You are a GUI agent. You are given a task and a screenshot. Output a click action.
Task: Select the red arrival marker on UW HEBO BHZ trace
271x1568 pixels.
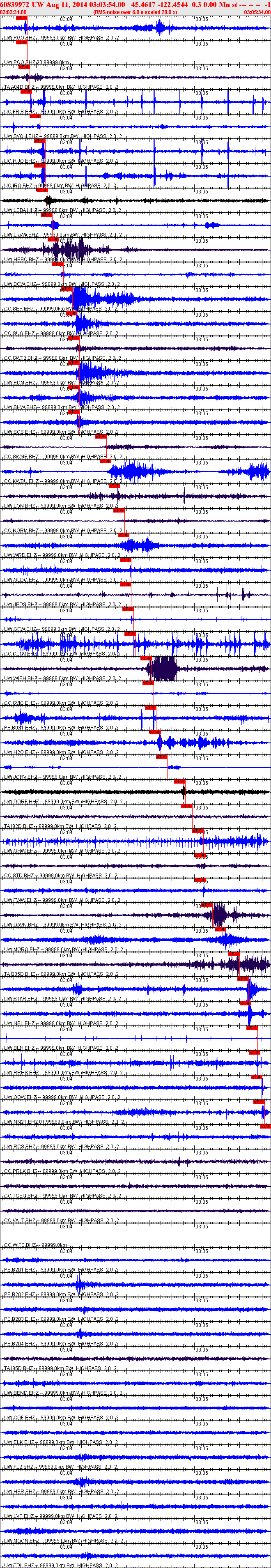(x=53, y=239)
